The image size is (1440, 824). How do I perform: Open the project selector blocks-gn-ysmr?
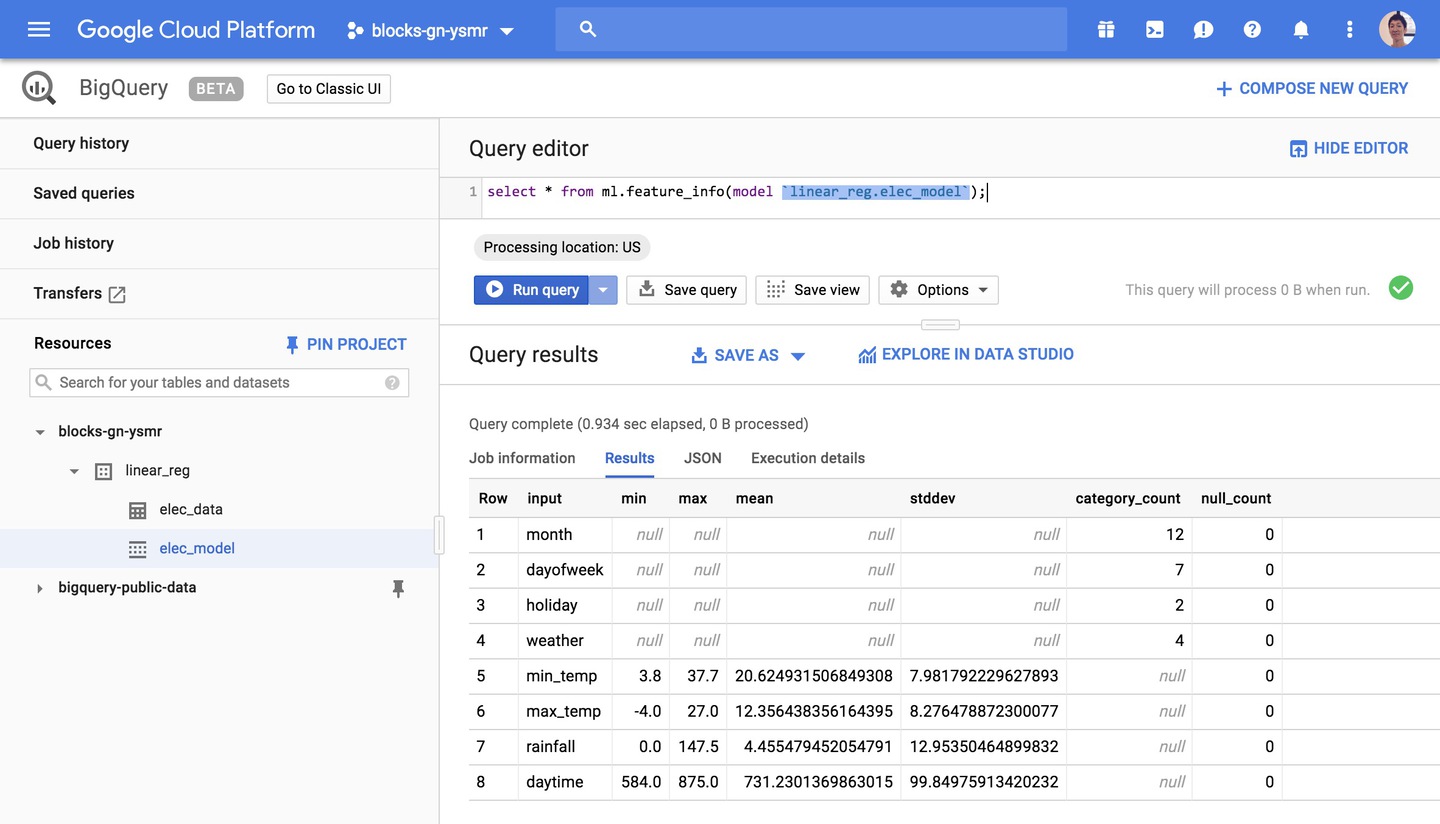click(430, 30)
